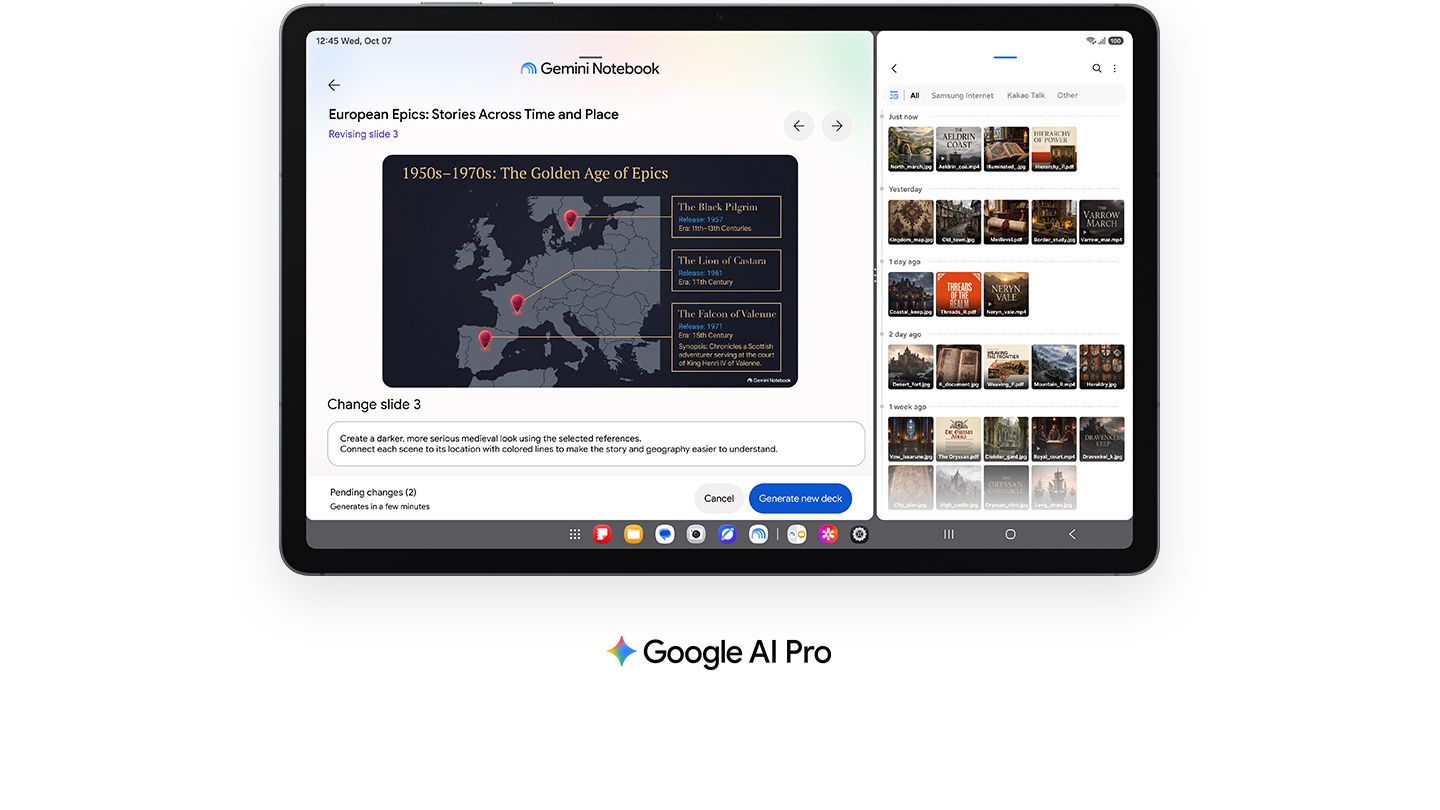Click the Change slide 3 prompt text box
The image size is (1440, 810).
(596, 444)
